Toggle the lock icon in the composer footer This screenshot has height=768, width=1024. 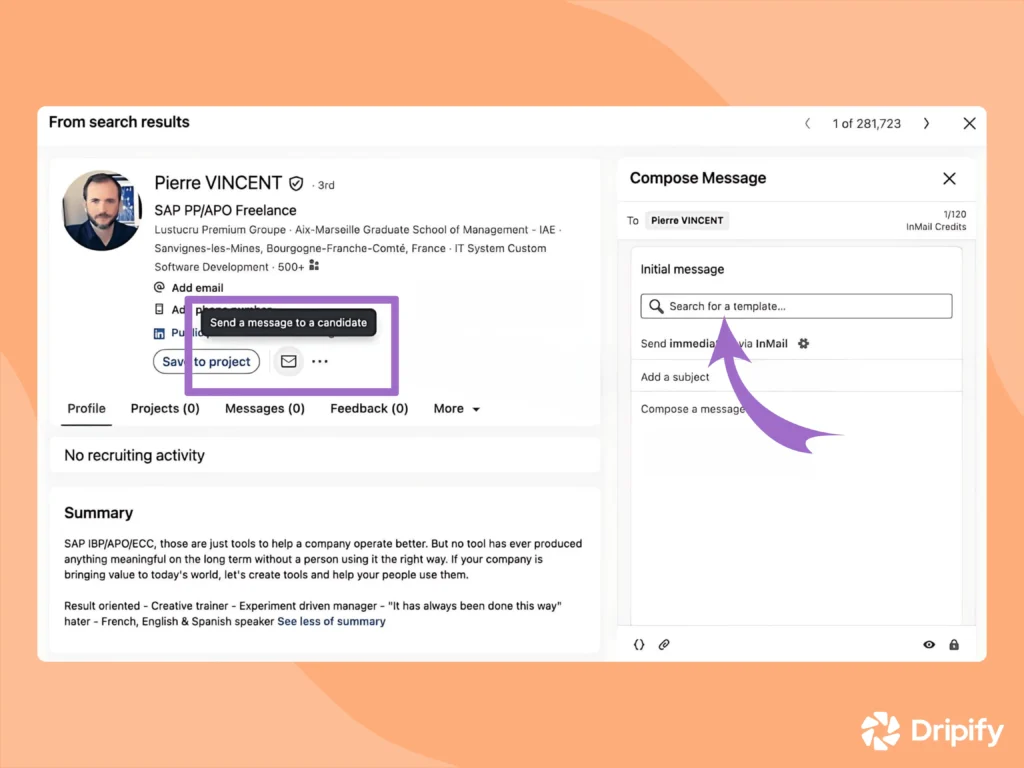pyautogui.click(x=954, y=644)
